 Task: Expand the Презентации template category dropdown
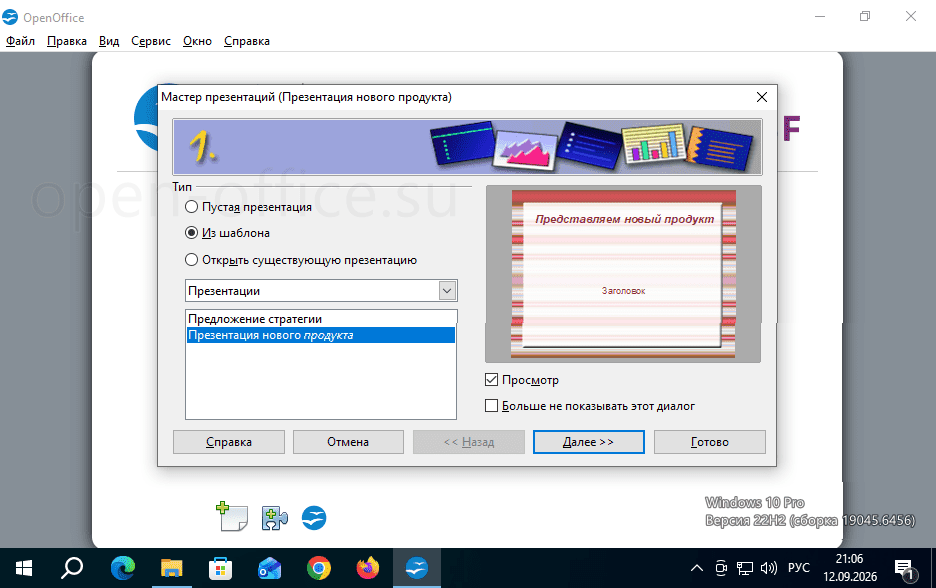[447, 291]
